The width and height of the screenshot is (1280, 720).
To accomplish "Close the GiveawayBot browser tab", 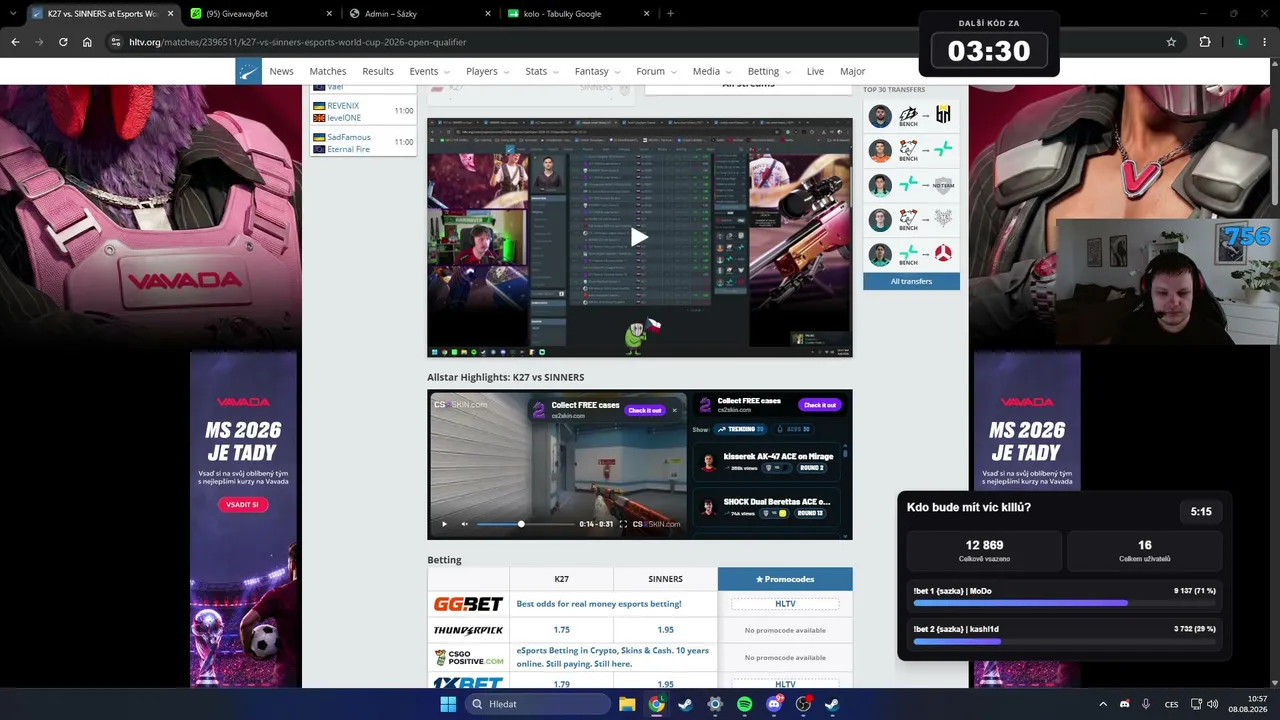I will (x=329, y=14).
